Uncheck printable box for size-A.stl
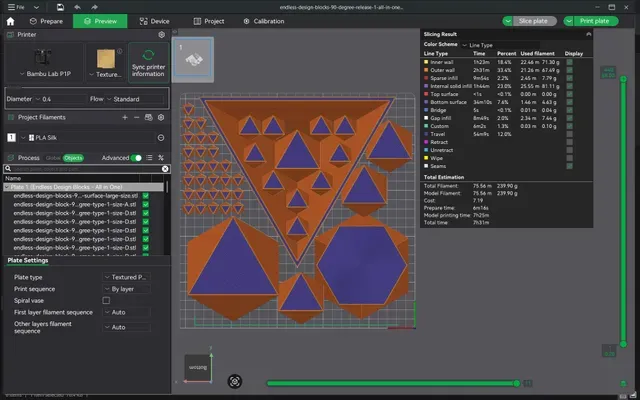640x400 pixels. (145, 204)
